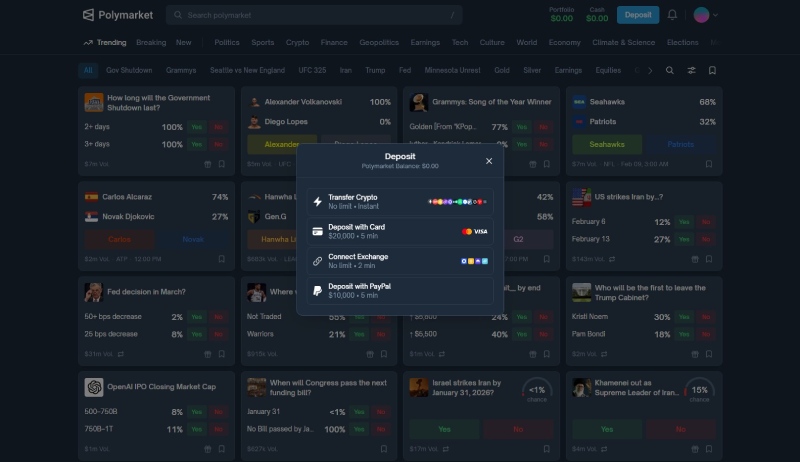The width and height of the screenshot is (800, 462).
Task: Click the bookmark icon in filter bar
Action: 712,71
